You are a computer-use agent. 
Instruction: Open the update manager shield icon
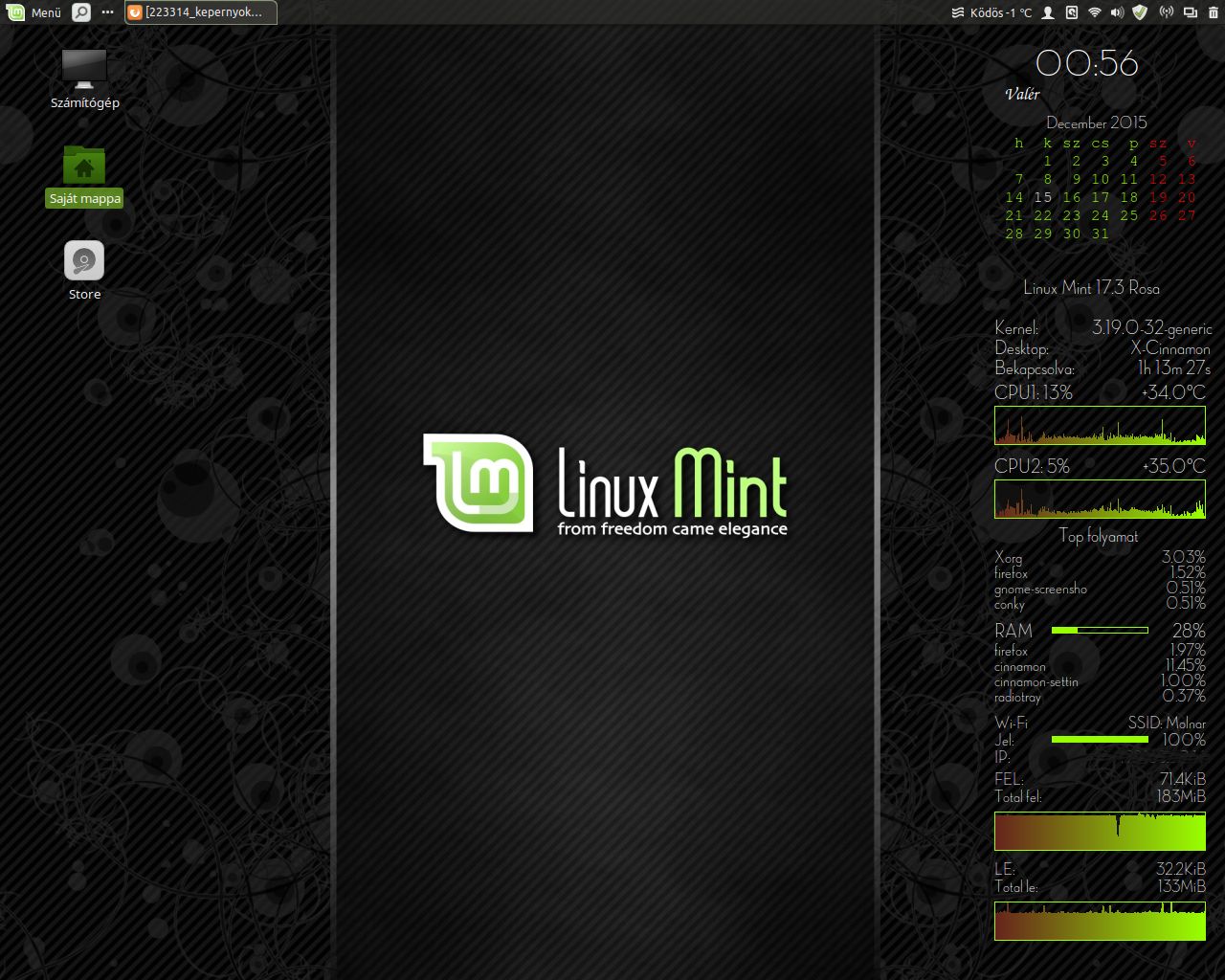(1140, 12)
